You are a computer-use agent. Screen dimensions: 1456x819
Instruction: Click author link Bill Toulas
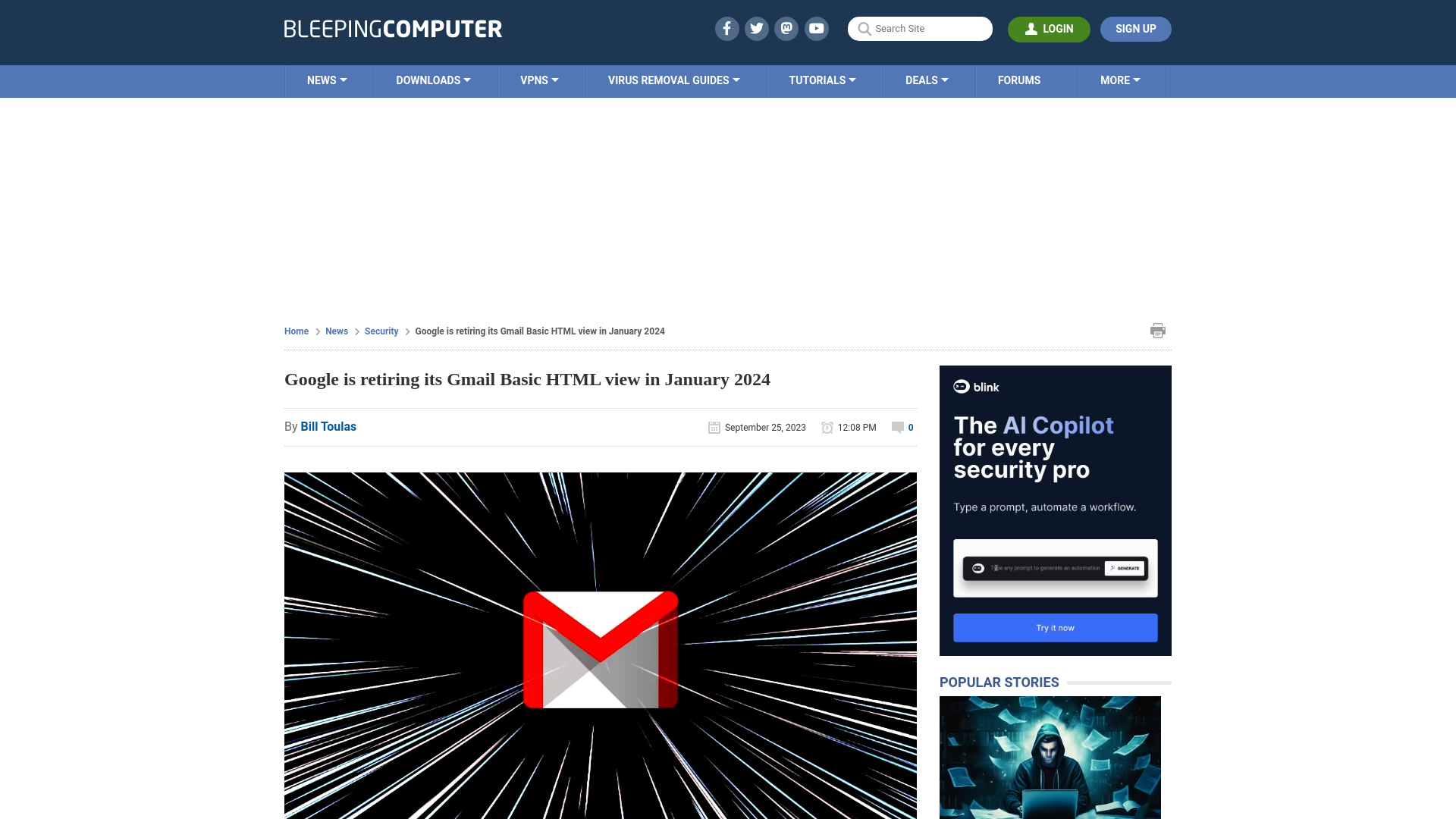(x=328, y=426)
